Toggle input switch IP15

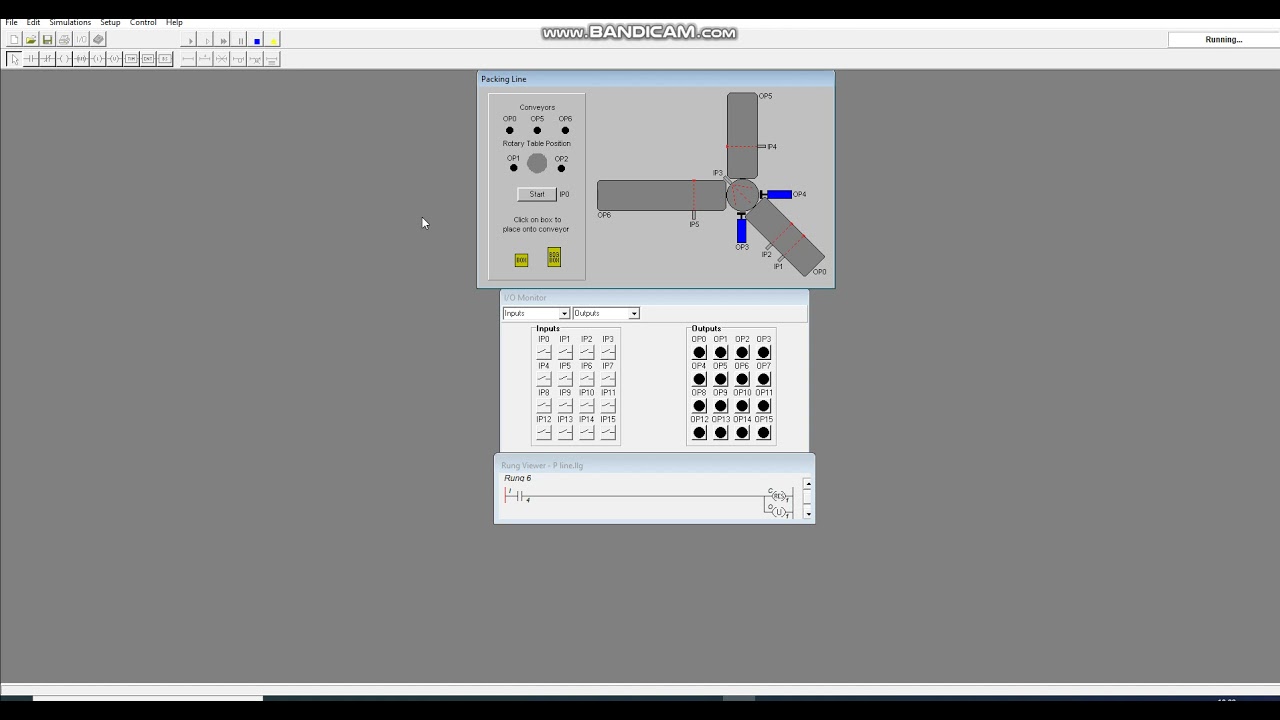coord(608,433)
